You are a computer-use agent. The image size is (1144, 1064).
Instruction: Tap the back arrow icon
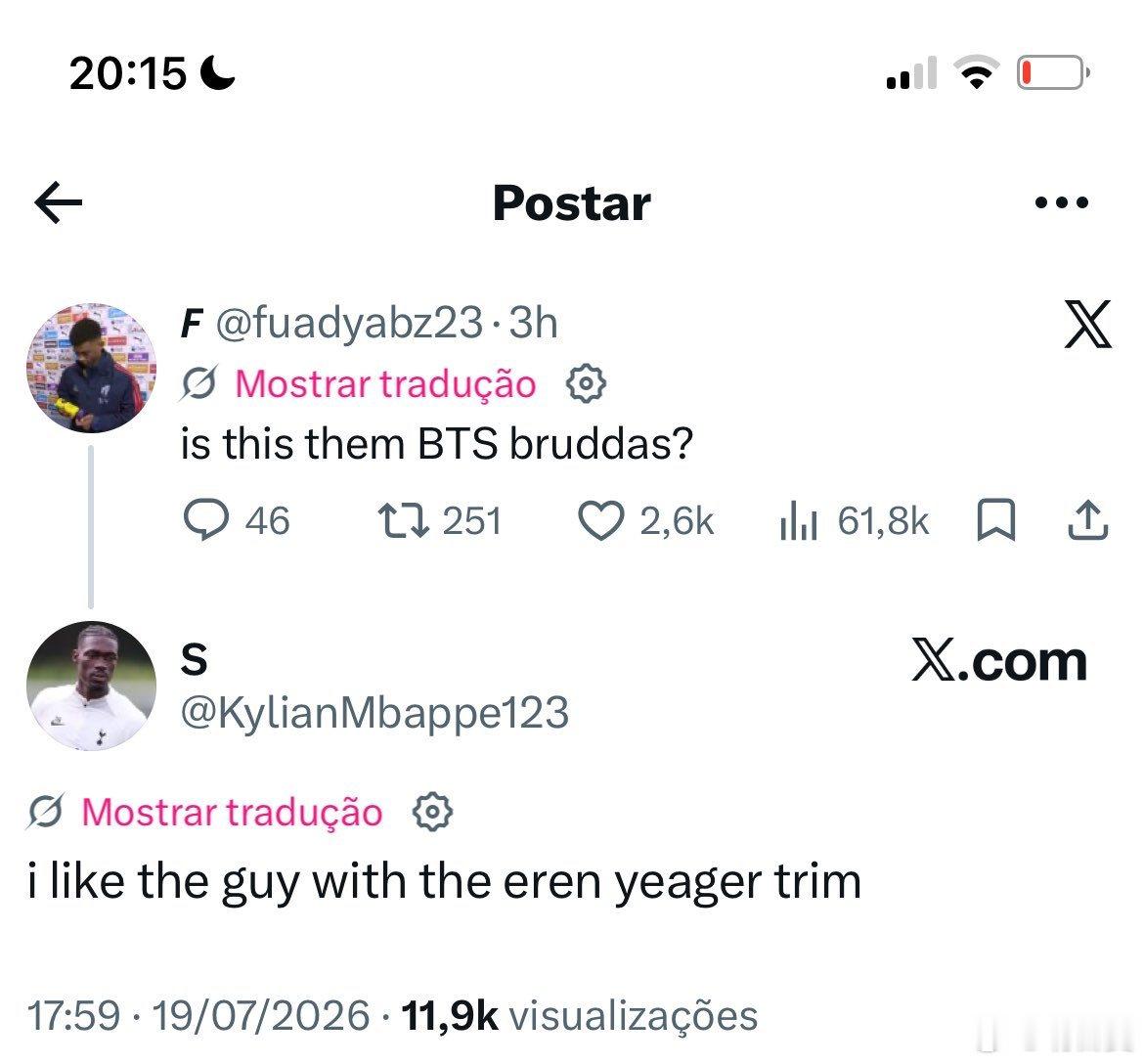tap(59, 202)
